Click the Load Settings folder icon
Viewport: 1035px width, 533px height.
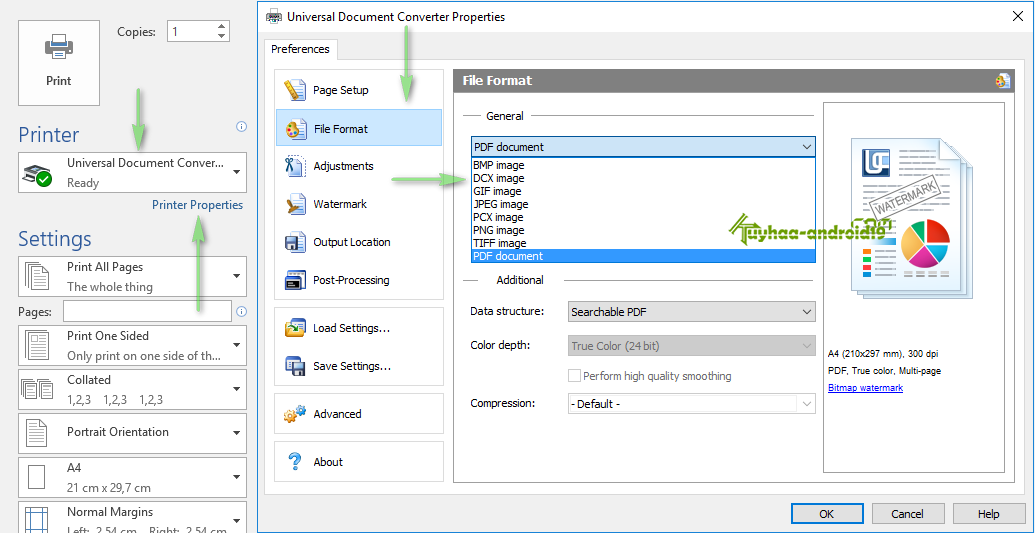pyautogui.click(x=295, y=328)
